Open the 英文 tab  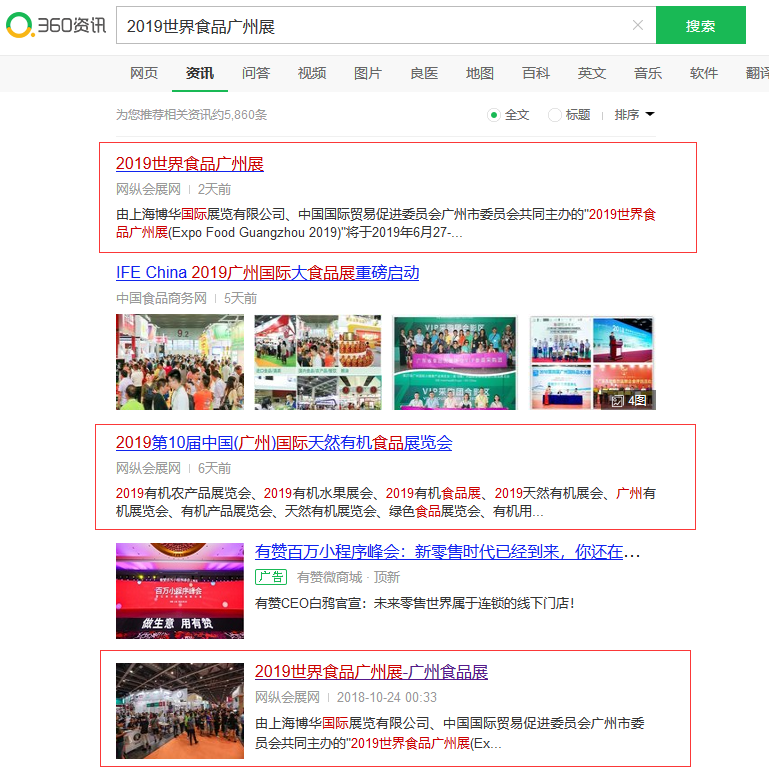pos(591,73)
